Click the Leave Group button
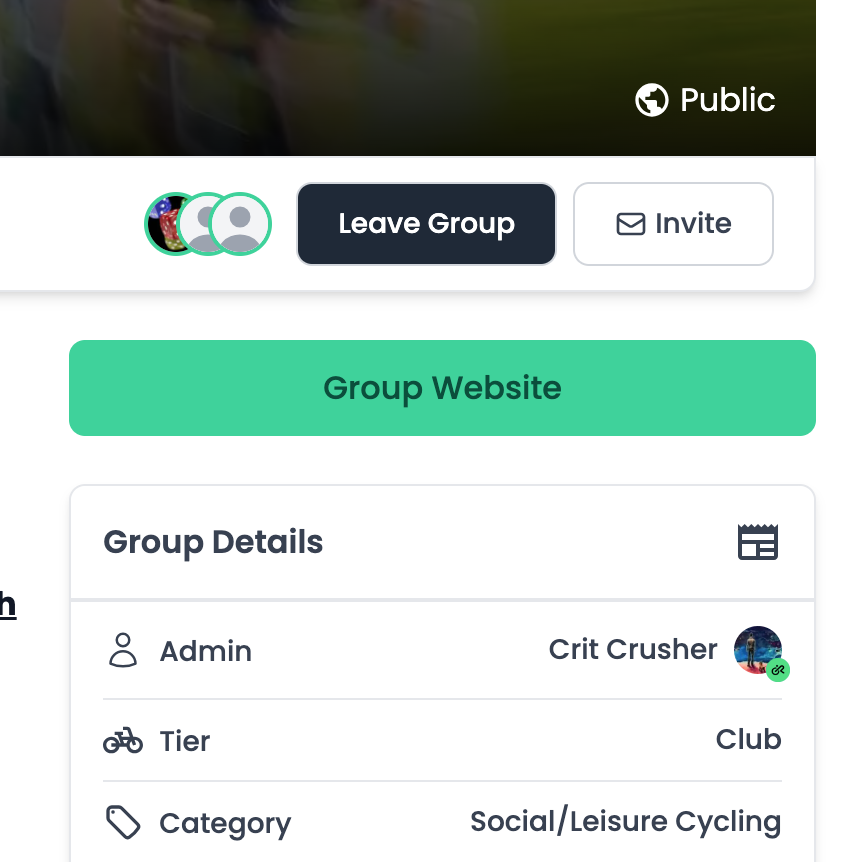Viewport: 860px width, 862px height. pyautogui.click(x=426, y=224)
